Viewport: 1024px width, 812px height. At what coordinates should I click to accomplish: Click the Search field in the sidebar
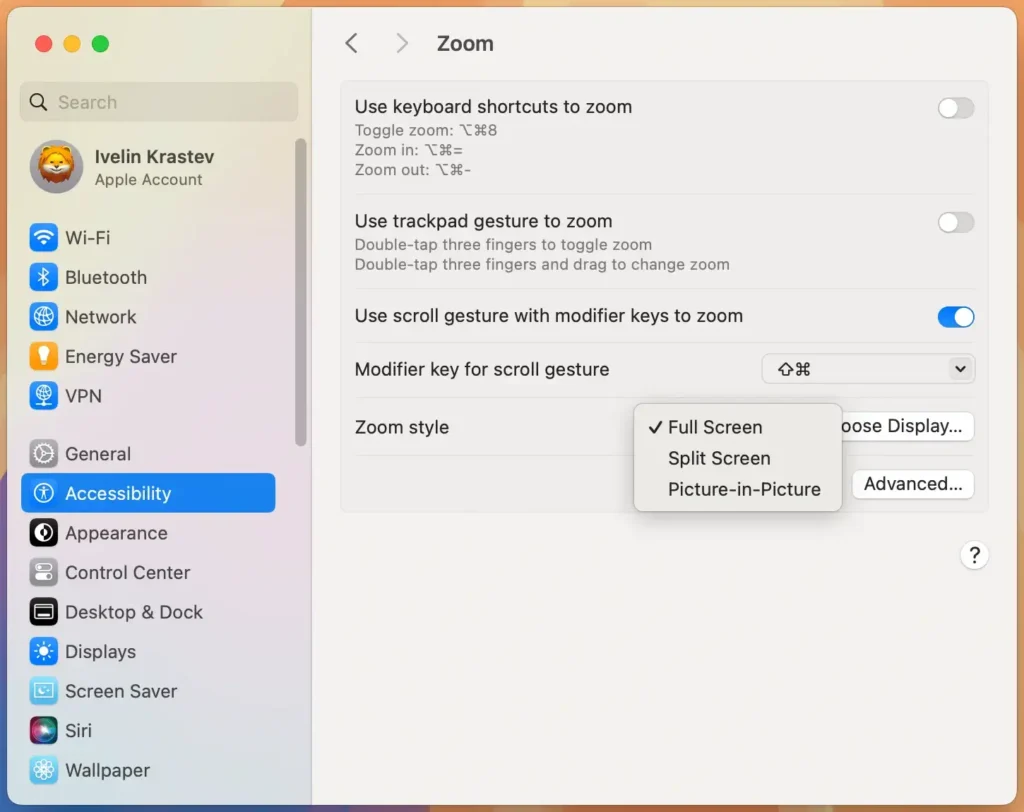[x=158, y=102]
